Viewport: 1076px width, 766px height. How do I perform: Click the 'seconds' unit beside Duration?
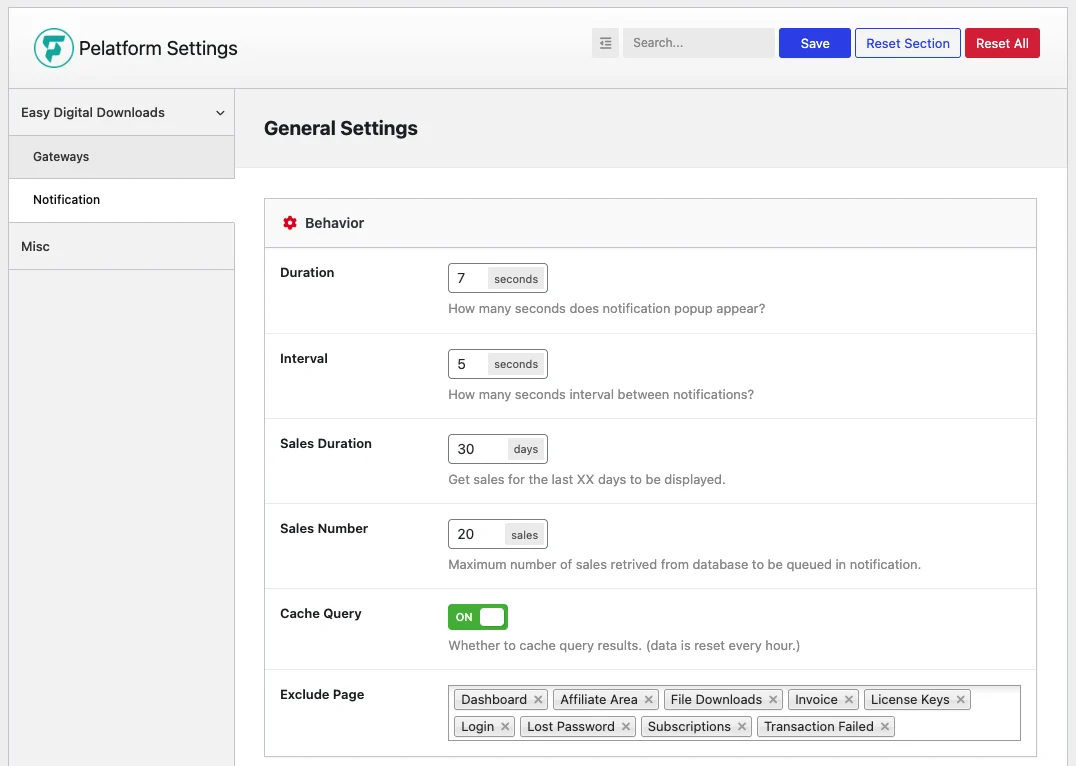(516, 279)
